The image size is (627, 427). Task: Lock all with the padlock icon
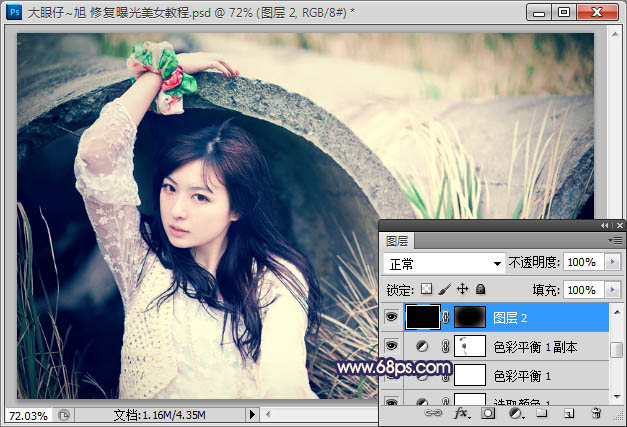click(x=481, y=289)
